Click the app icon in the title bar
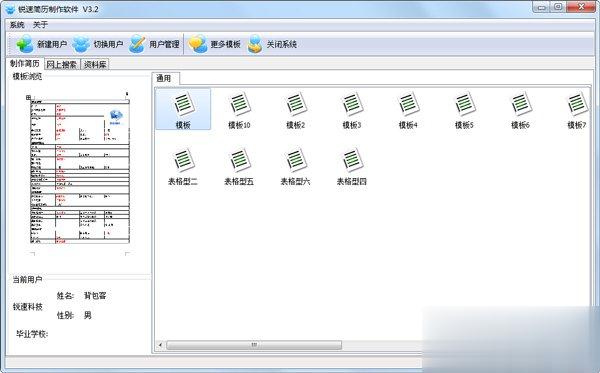600x373 pixels. 10,9
